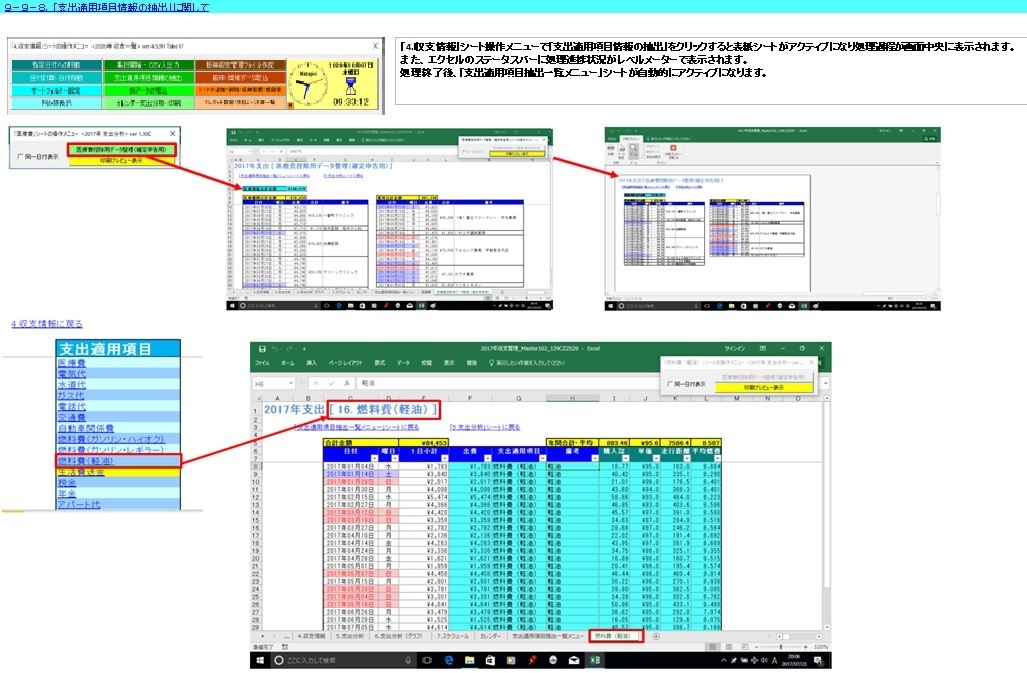Click the yellow 印刷プレビュー表示 button in Excel

[x=764, y=387]
